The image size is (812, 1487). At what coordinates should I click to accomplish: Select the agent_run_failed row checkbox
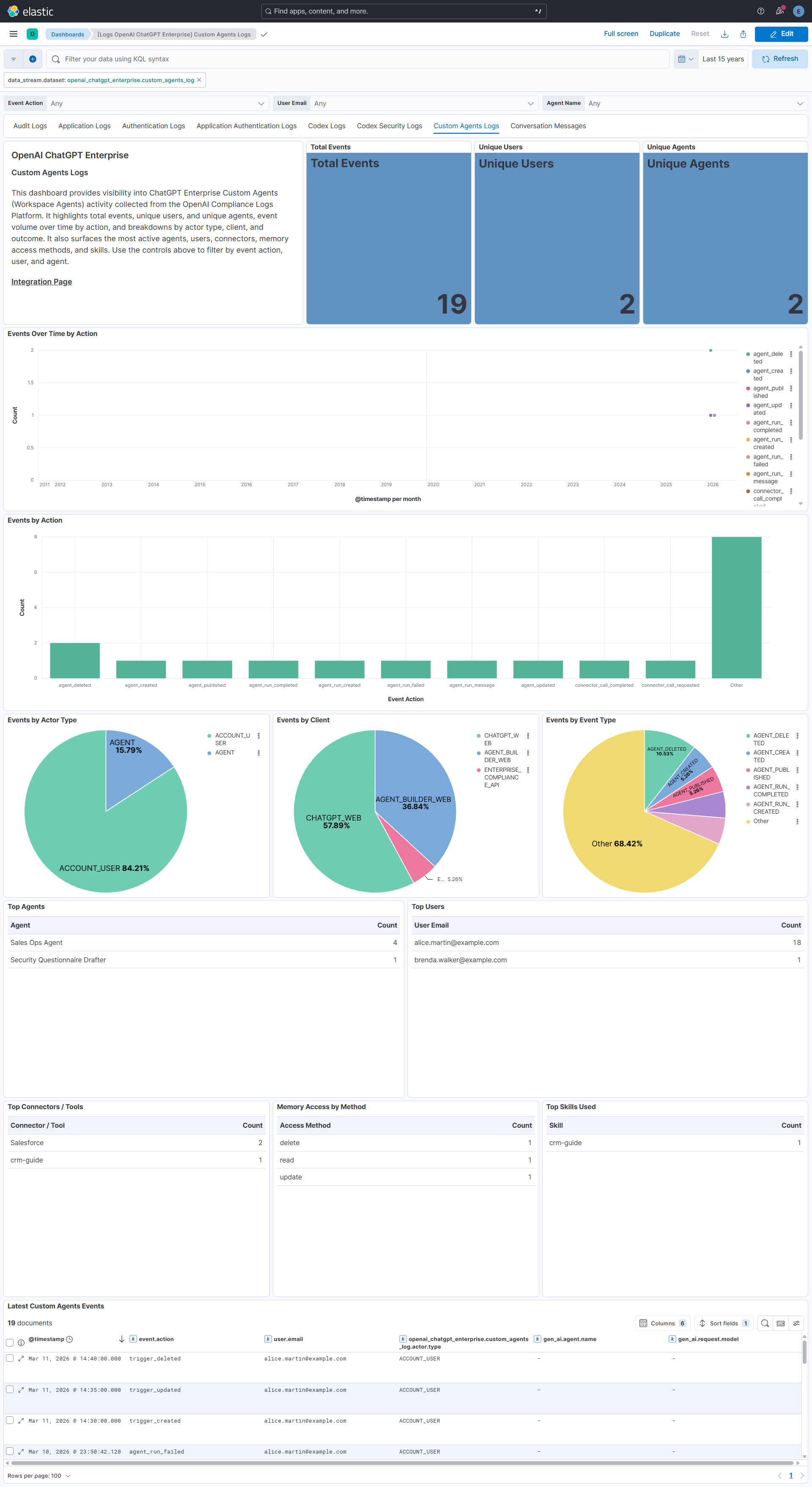[9, 1451]
